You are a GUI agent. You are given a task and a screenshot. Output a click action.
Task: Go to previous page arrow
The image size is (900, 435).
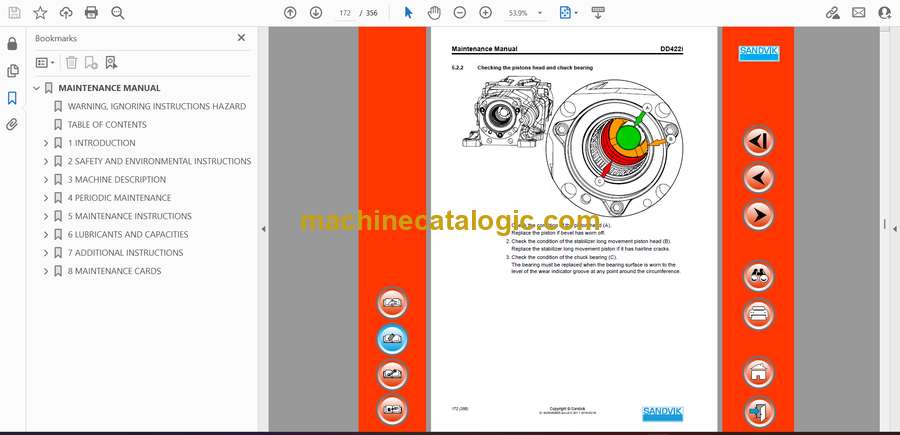pyautogui.click(x=290, y=13)
